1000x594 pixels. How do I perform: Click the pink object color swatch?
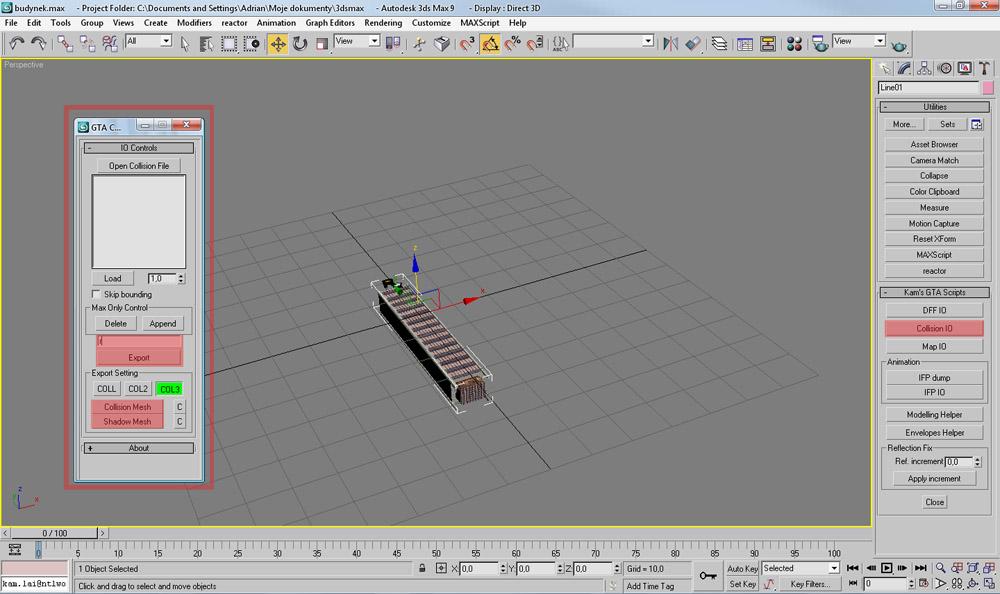[x=987, y=88]
